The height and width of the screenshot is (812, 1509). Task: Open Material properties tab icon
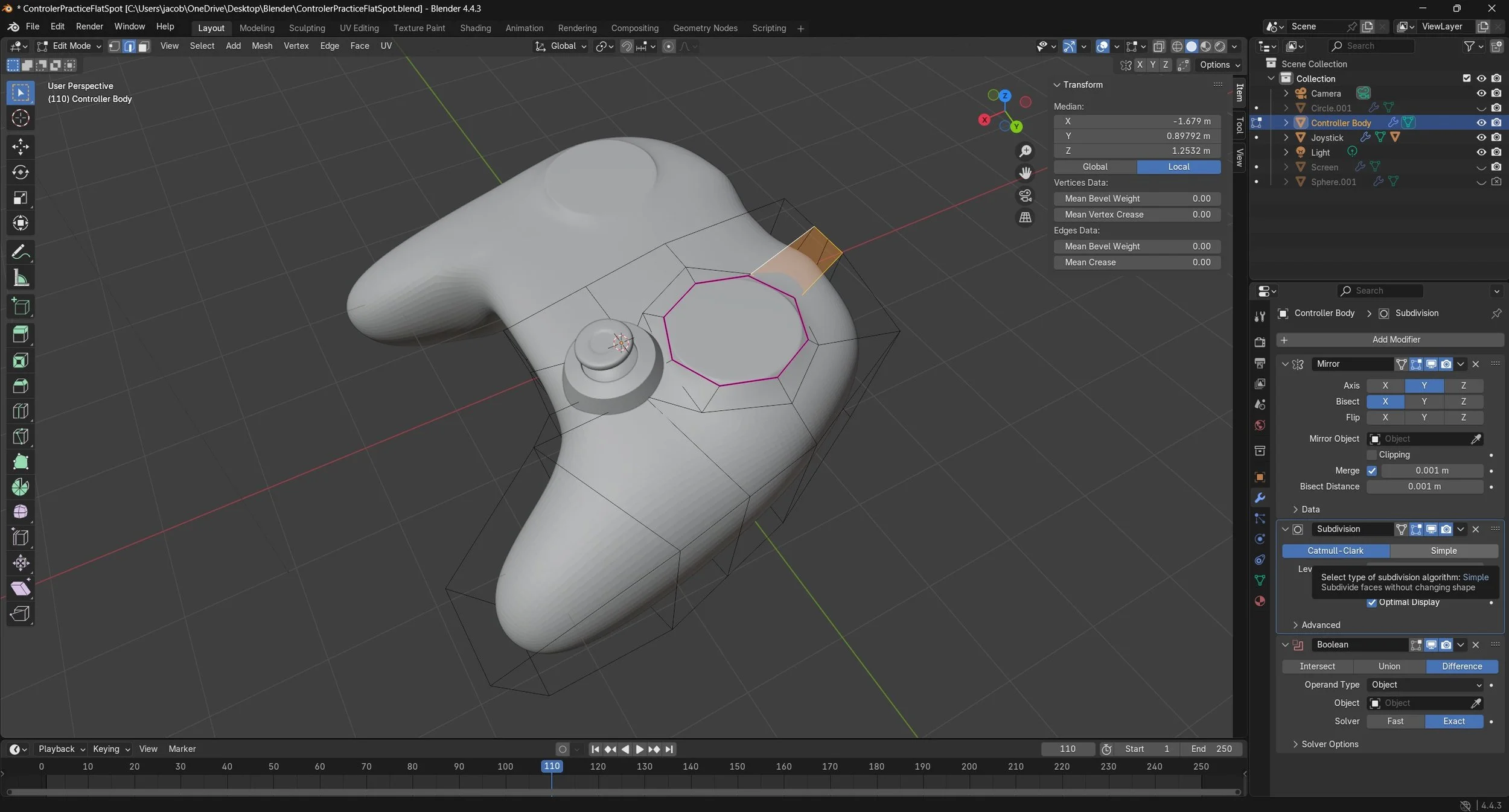[x=1260, y=601]
